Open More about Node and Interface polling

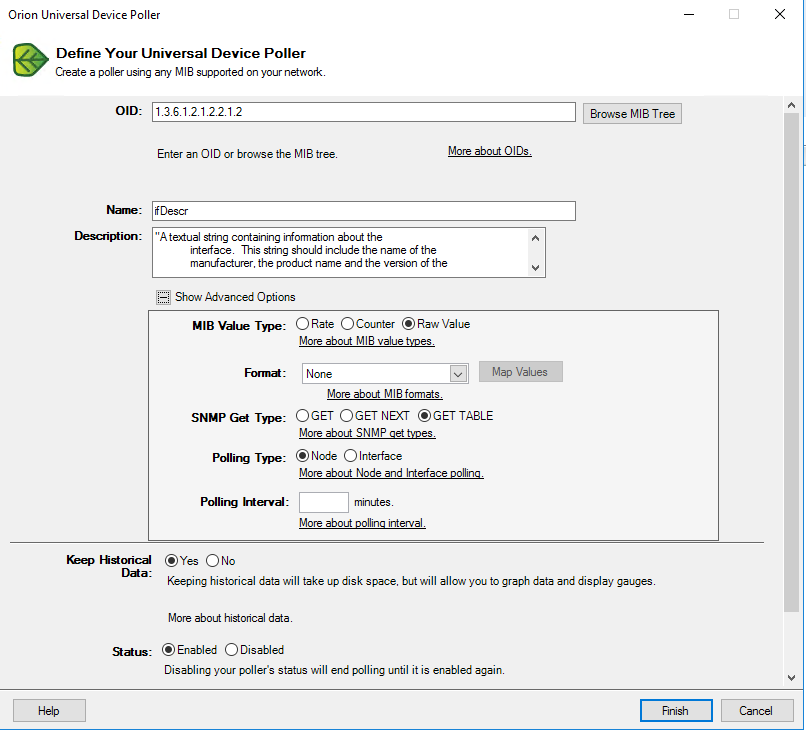391,473
